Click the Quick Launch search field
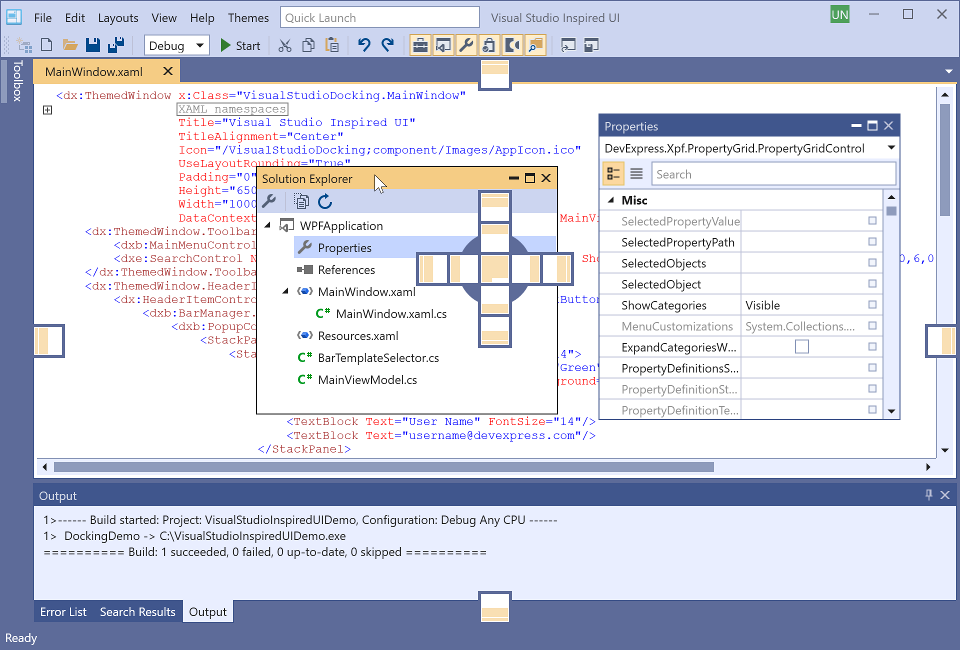 click(x=380, y=18)
